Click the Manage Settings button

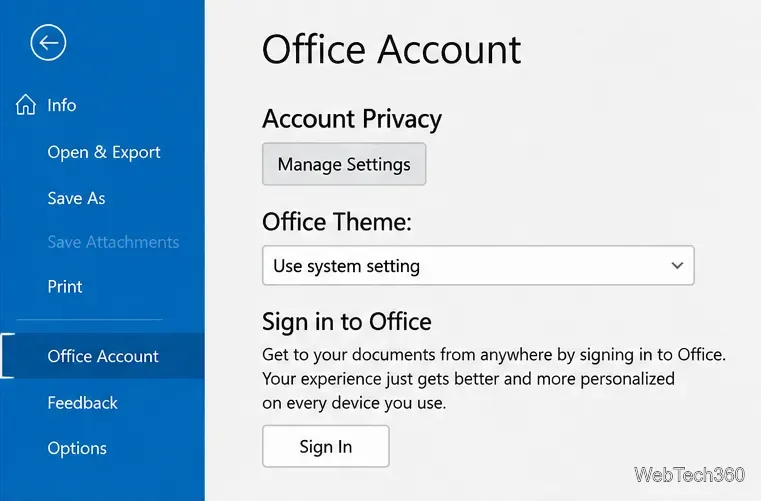(344, 164)
